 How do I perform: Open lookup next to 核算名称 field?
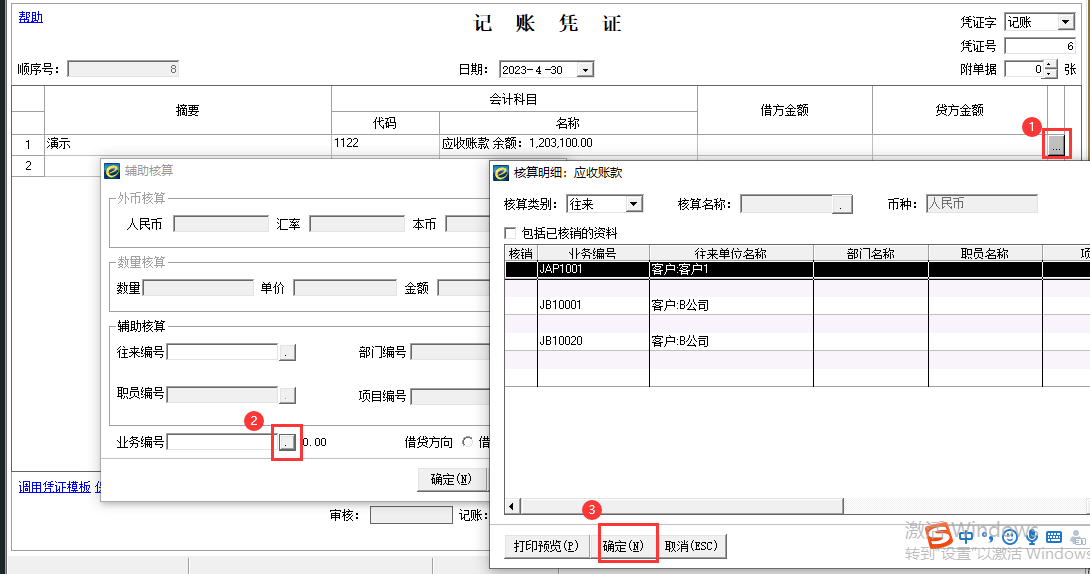842,204
